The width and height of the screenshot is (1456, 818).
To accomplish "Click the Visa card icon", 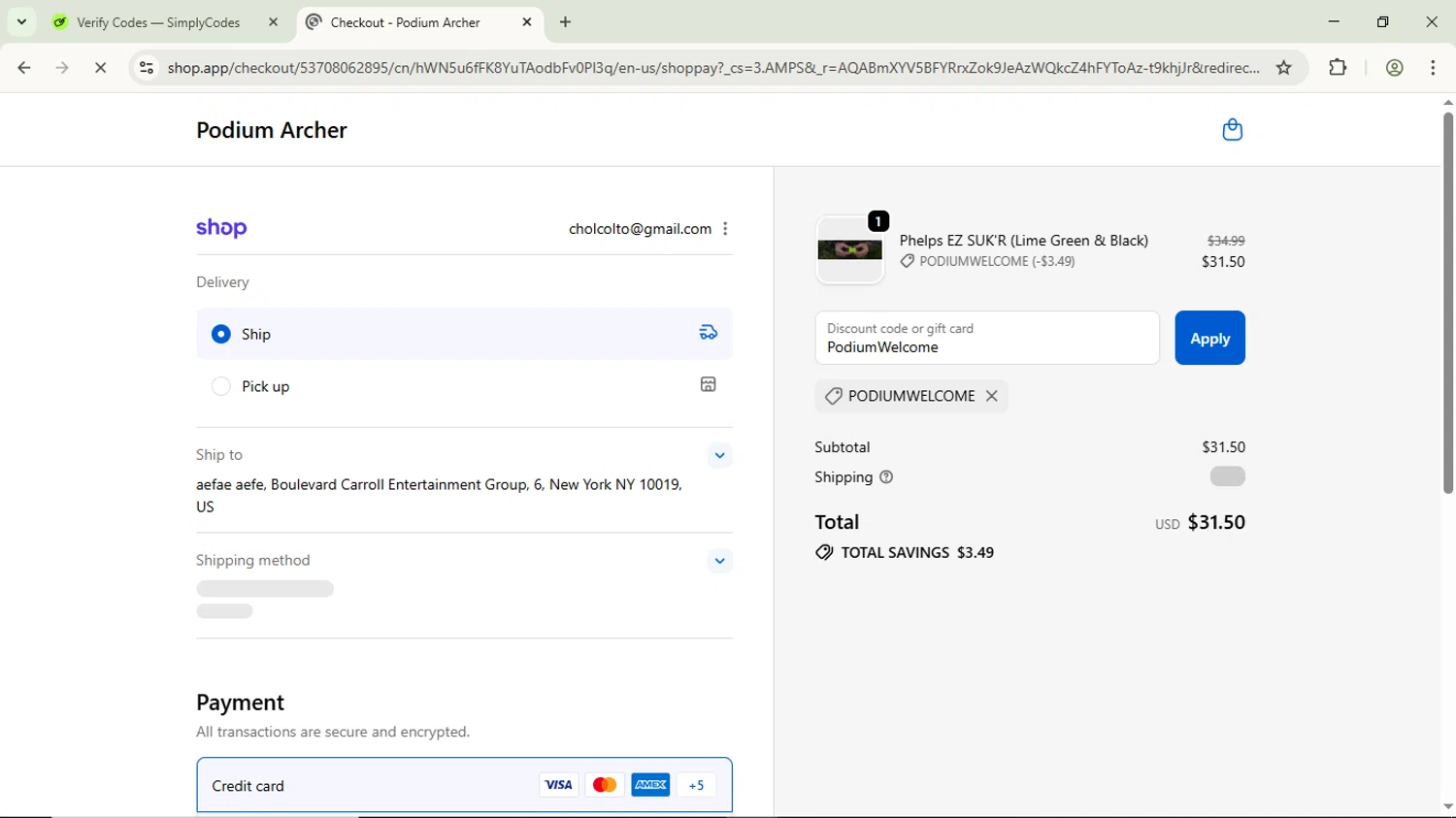I will pyautogui.click(x=558, y=785).
